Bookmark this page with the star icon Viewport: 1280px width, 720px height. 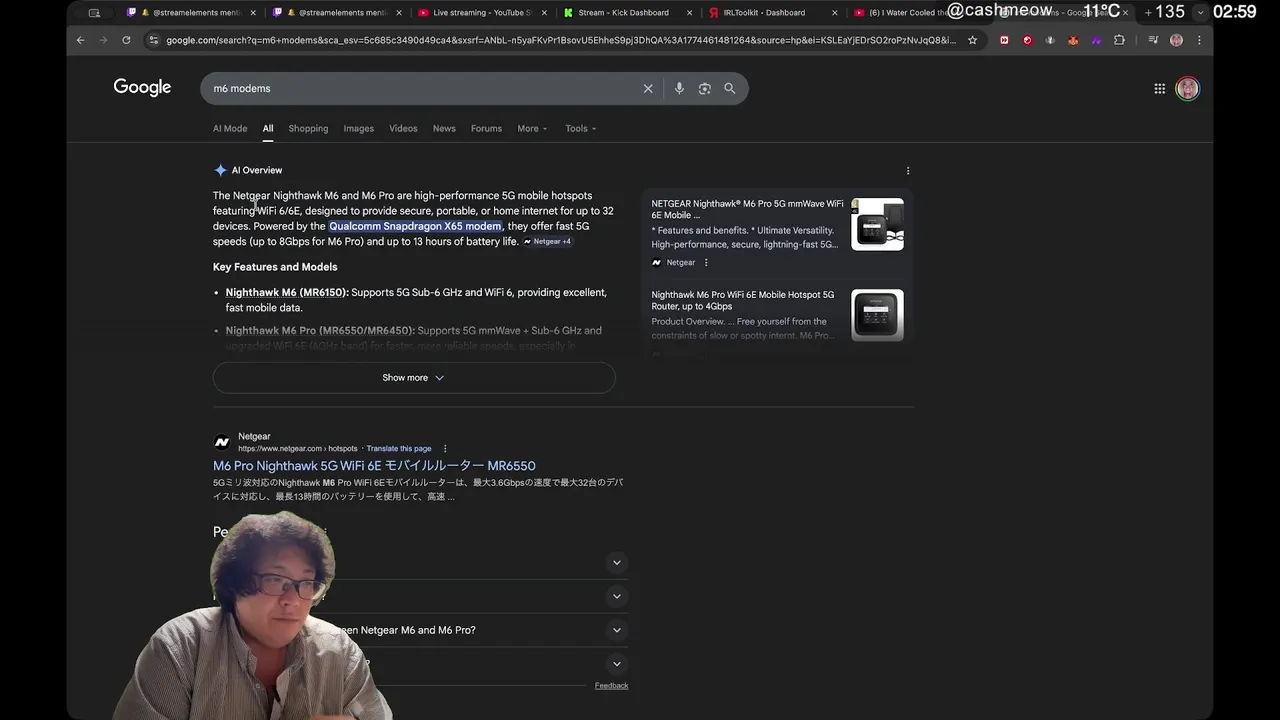(972, 40)
